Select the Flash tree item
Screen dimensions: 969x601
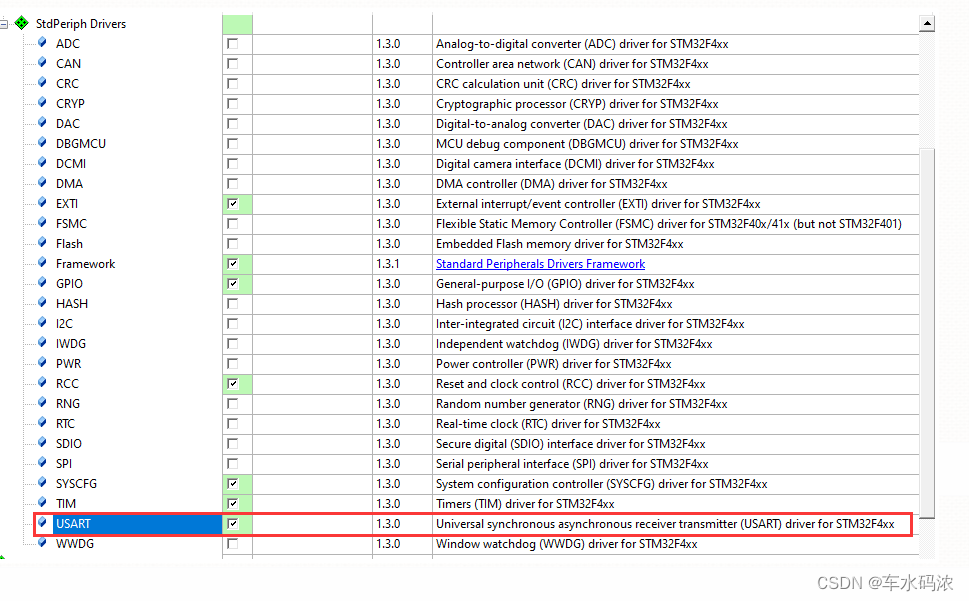coord(69,243)
